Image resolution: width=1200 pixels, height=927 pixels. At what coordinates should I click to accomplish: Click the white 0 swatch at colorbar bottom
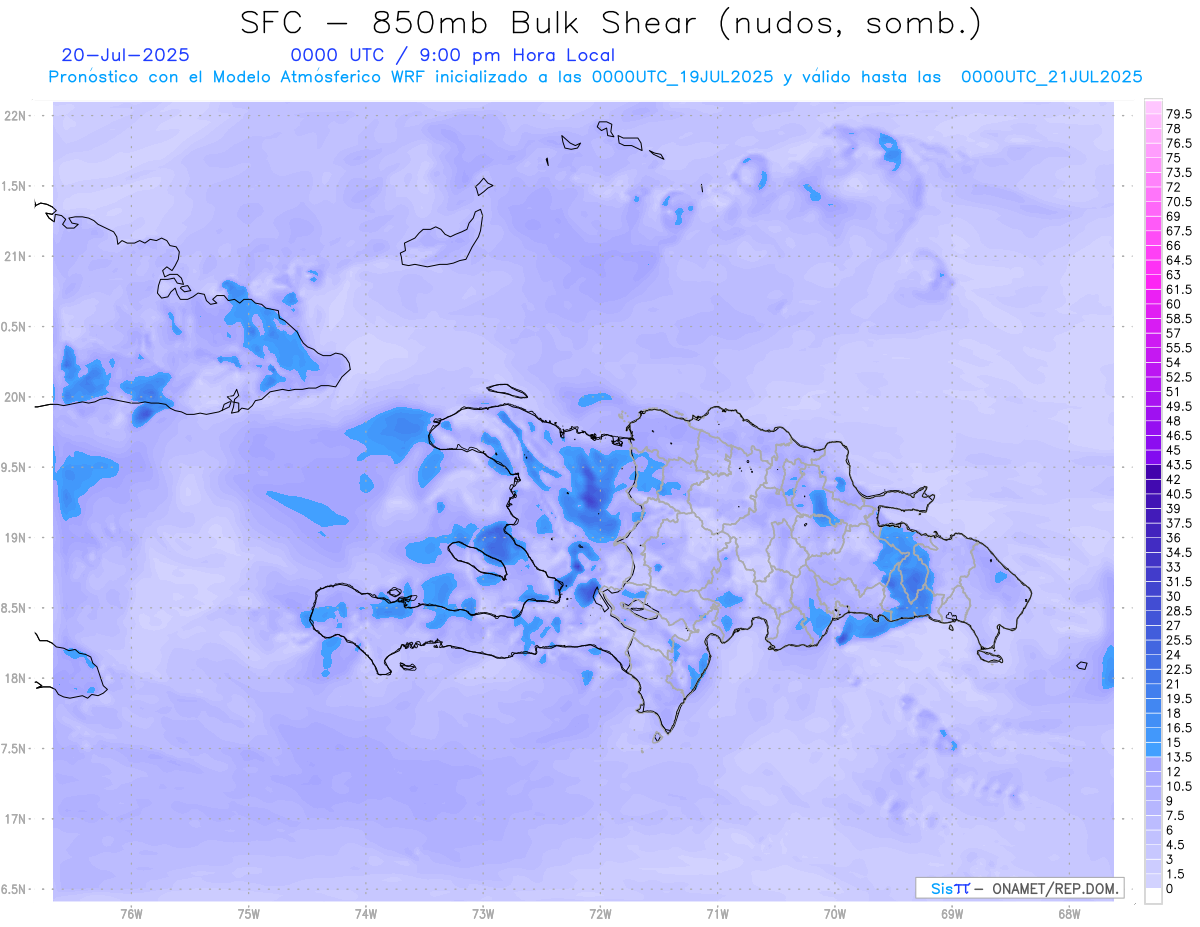point(1153,896)
